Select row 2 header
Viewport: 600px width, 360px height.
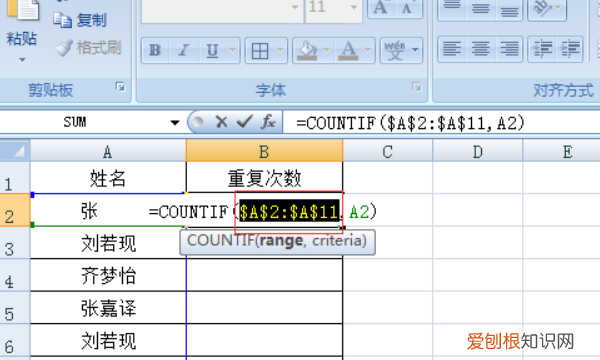15,210
